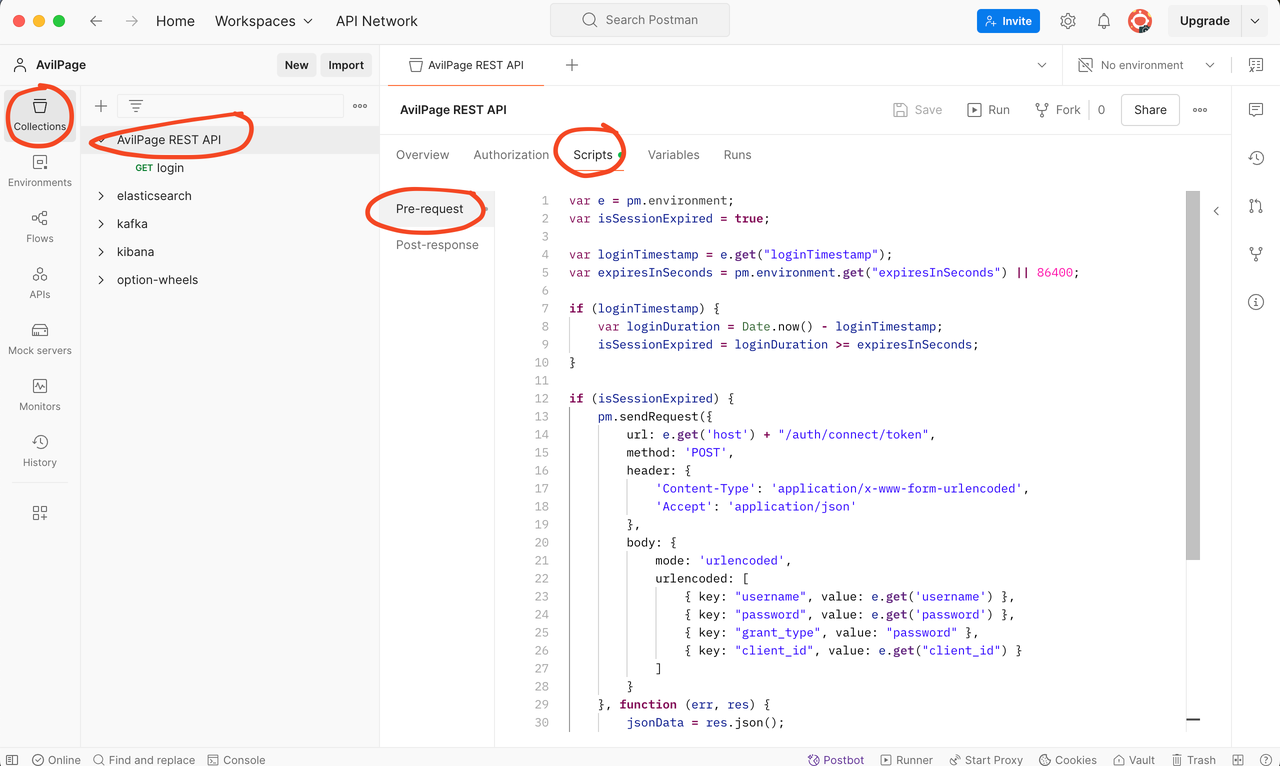The height and width of the screenshot is (766, 1280).
Task: Open the No environment selector
Action: tap(1145, 65)
